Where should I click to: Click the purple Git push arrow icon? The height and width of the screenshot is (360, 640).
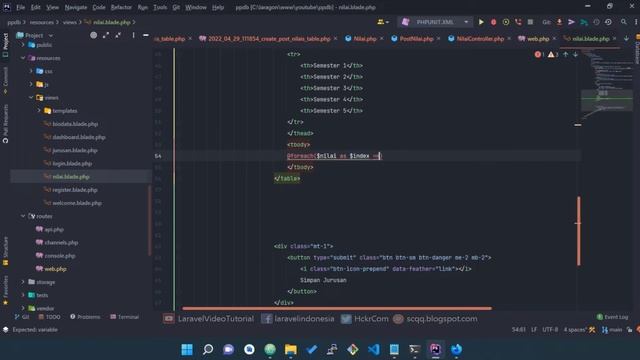pos(571,22)
